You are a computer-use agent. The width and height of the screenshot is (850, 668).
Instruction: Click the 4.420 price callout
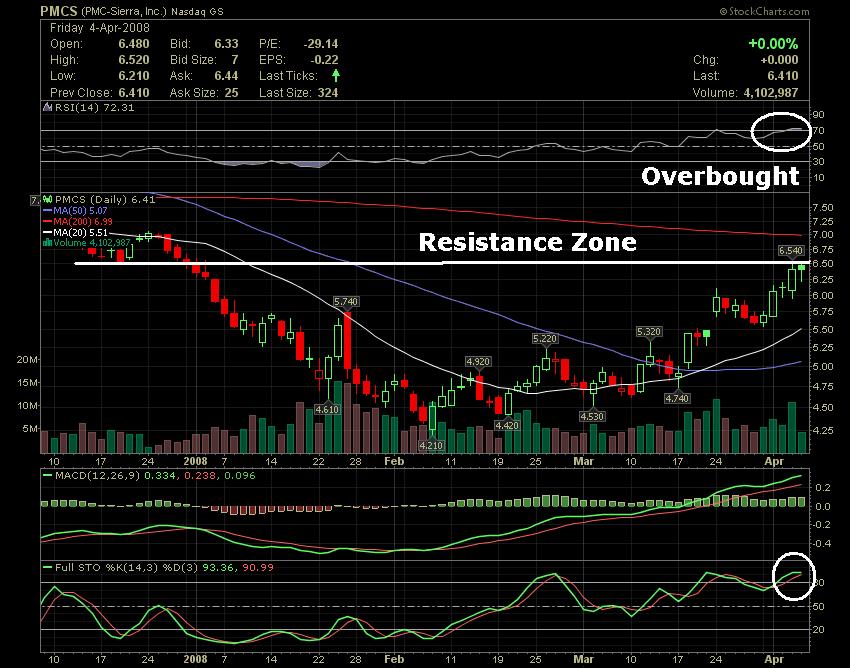point(507,426)
